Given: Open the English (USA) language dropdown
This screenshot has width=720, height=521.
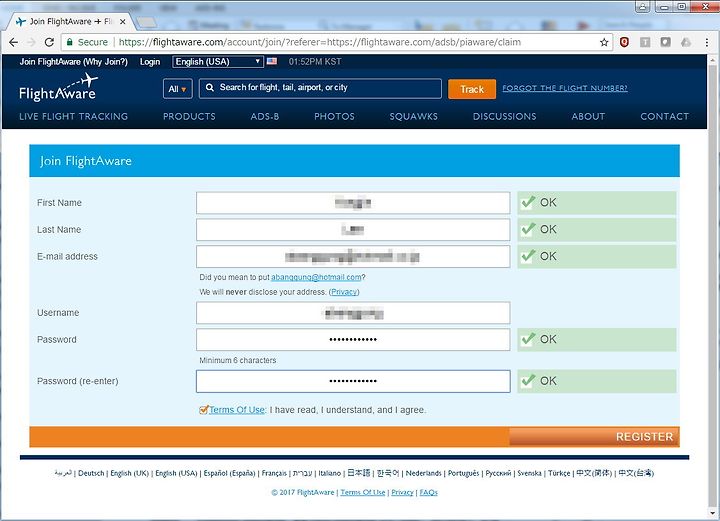Looking at the screenshot, I should click(x=218, y=62).
